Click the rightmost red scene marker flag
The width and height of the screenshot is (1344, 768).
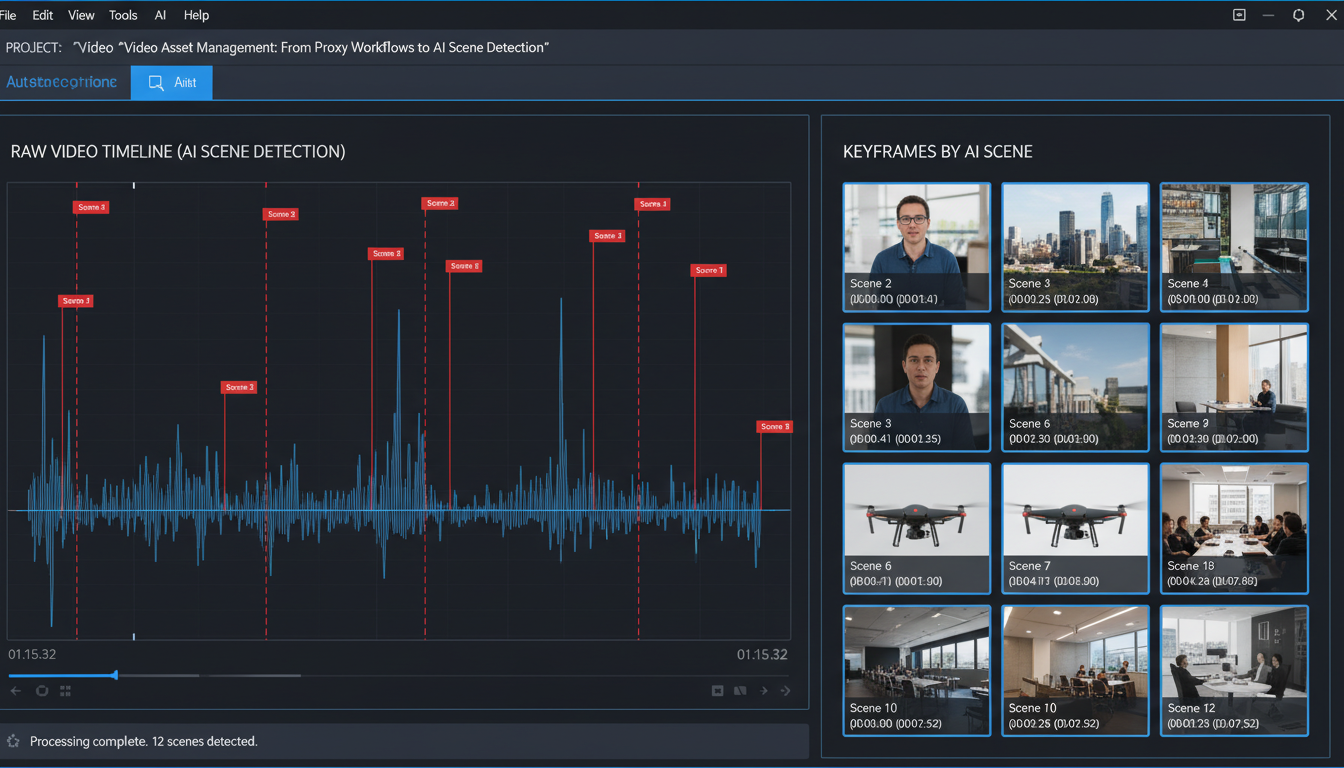(x=774, y=426)
